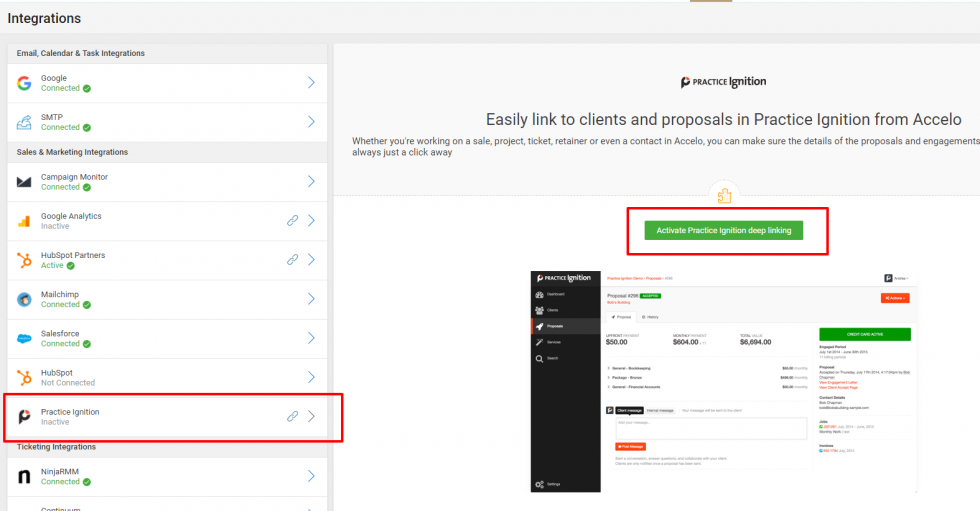980x511 pixels.
Task: Select the SMTP integration name
Action: [52, 117]
